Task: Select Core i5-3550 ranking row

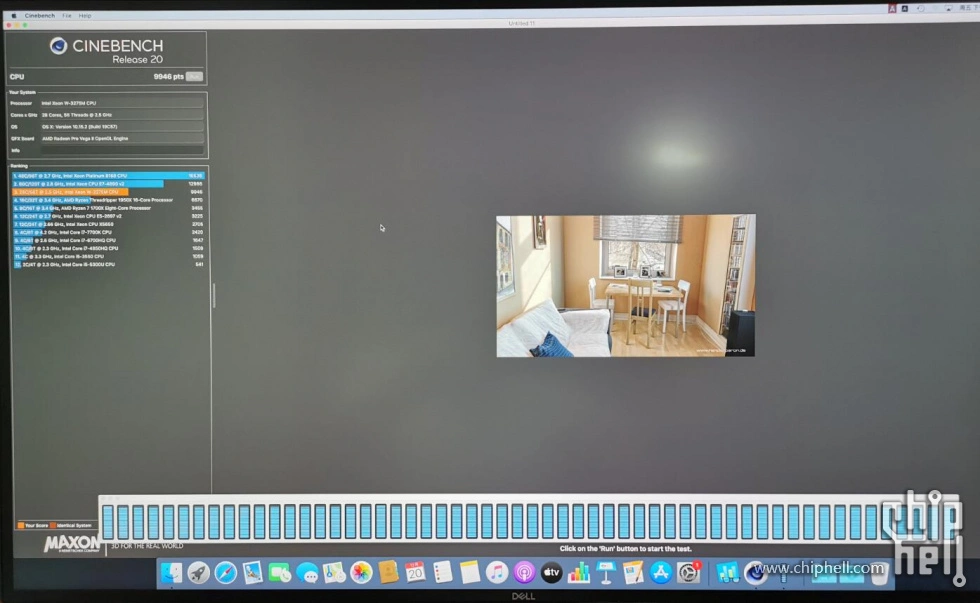Action: pos(109,256)
